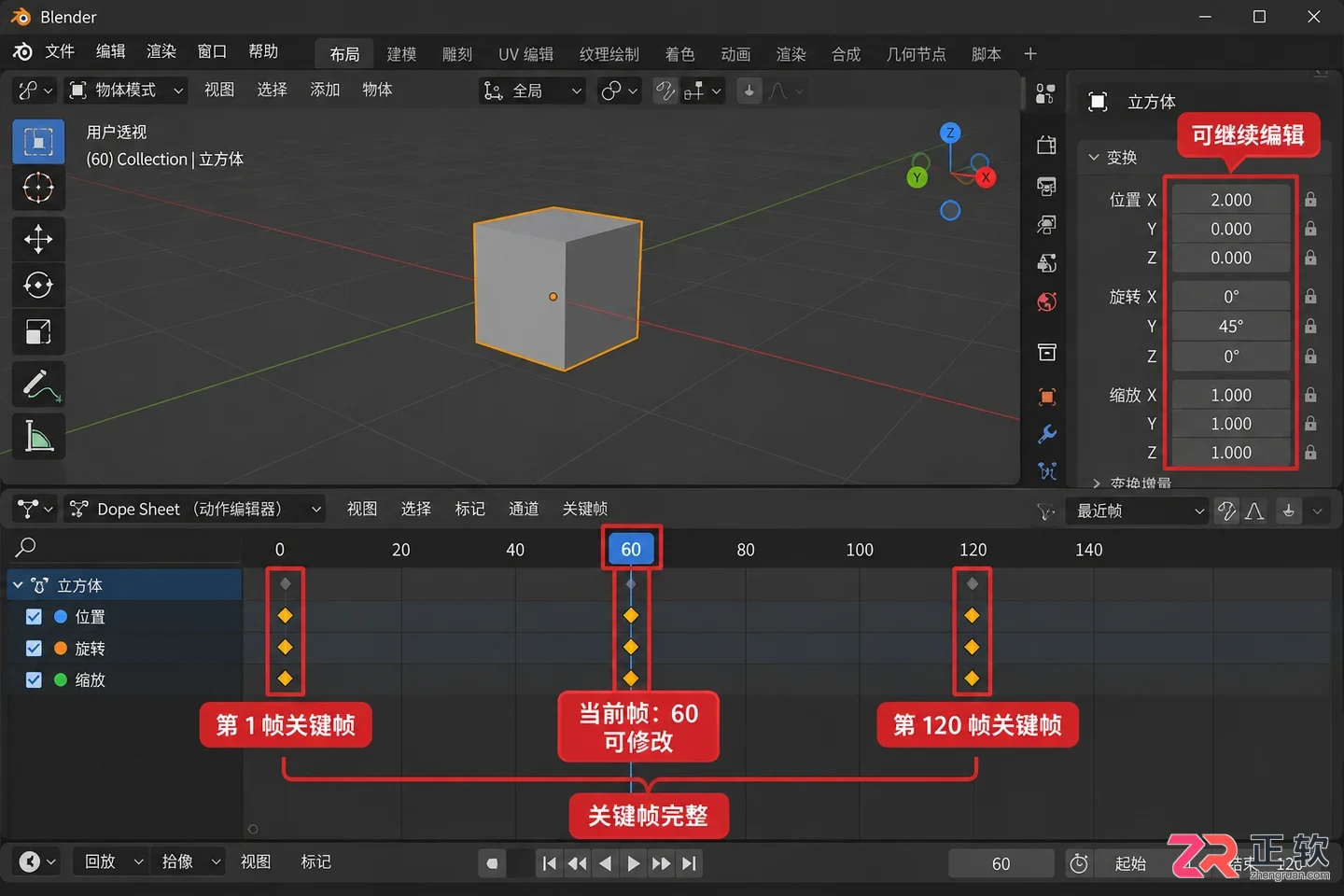Select the box select tool
This screenshot has width=1344, height=896.
tap(38, 142)
